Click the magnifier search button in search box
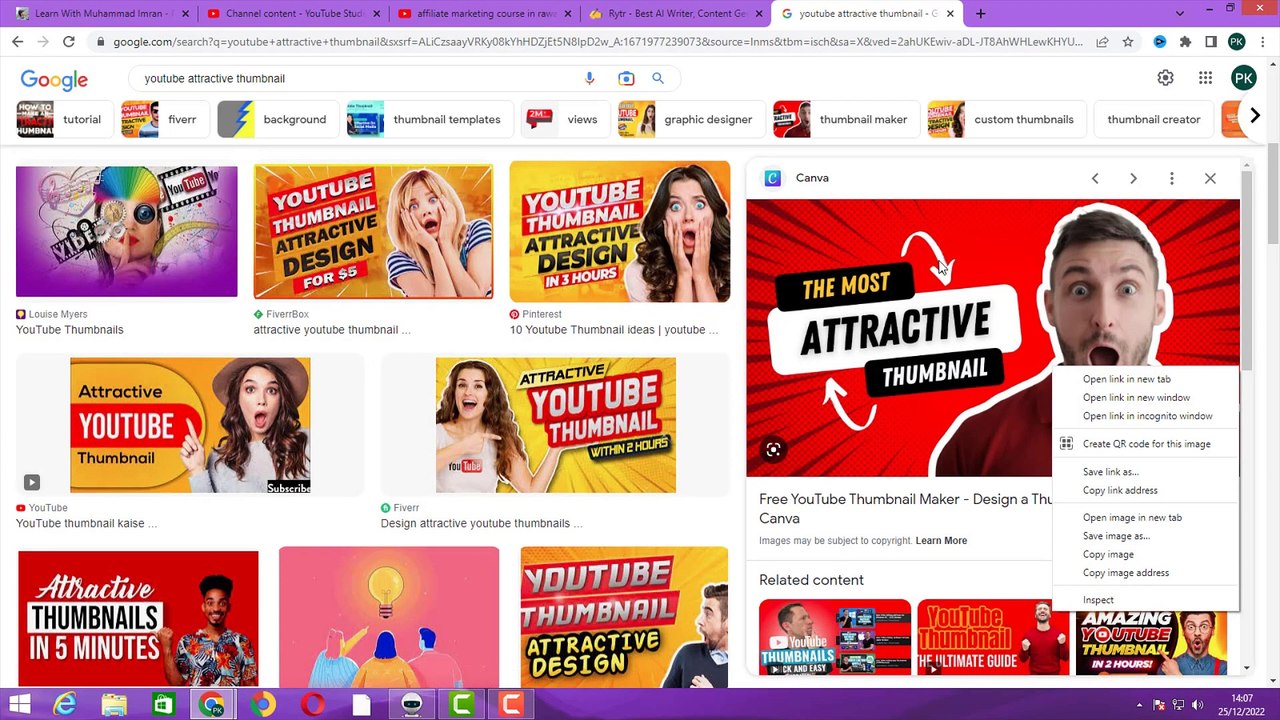This screenshot has width=1280, height=720. (658, 78)
